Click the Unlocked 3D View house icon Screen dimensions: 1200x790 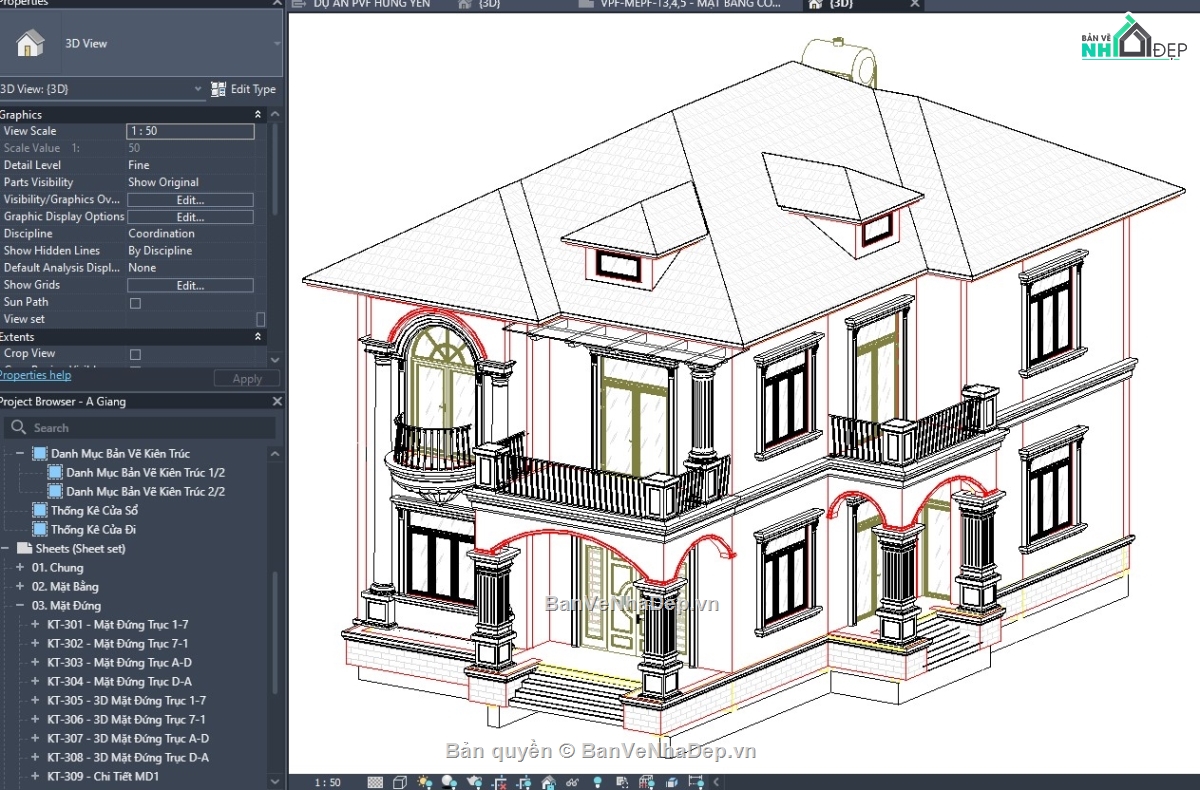[x=548, y=782]
